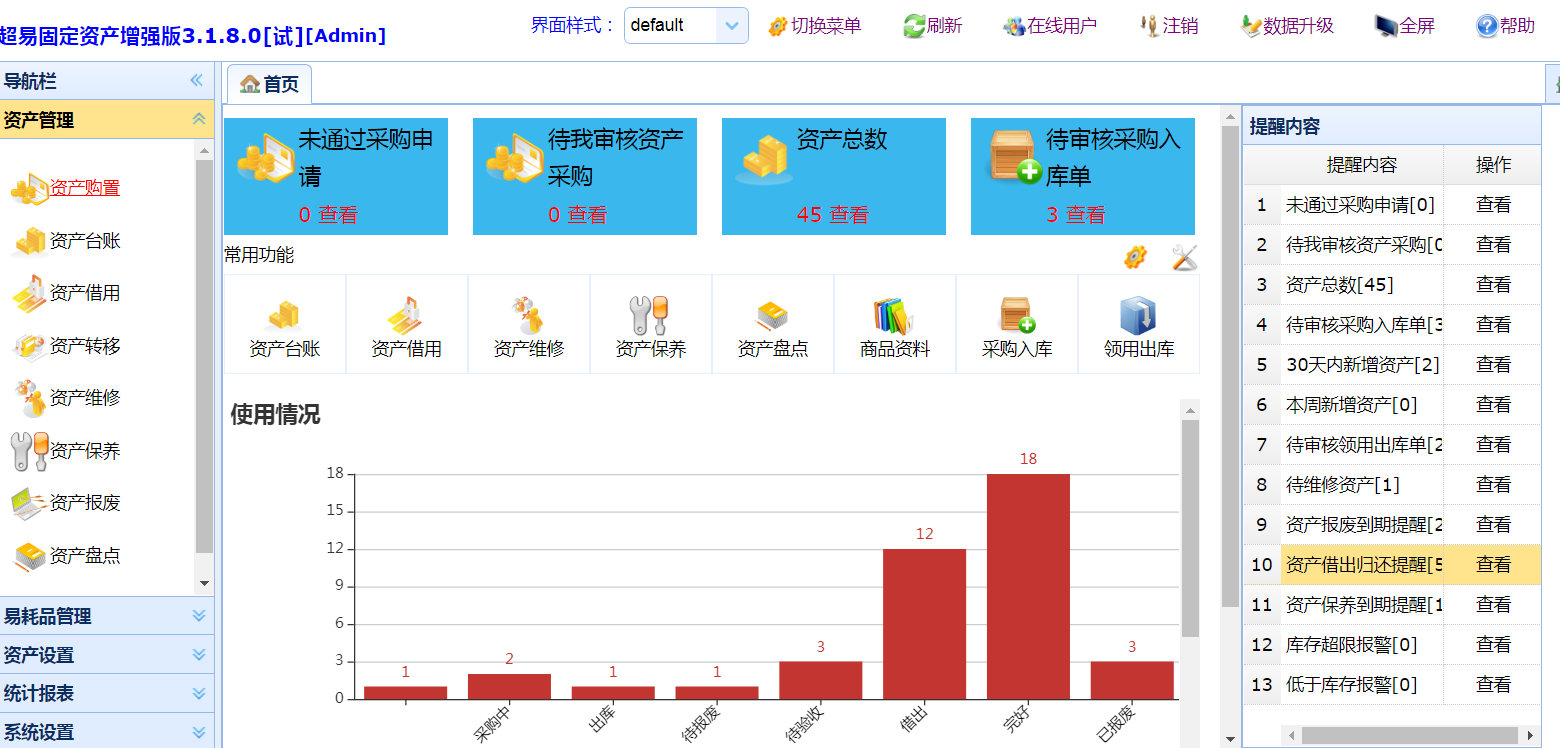Click 查看 link under 资产总数 card
This screenshot has width=1560, height=748.
[848, 215]
